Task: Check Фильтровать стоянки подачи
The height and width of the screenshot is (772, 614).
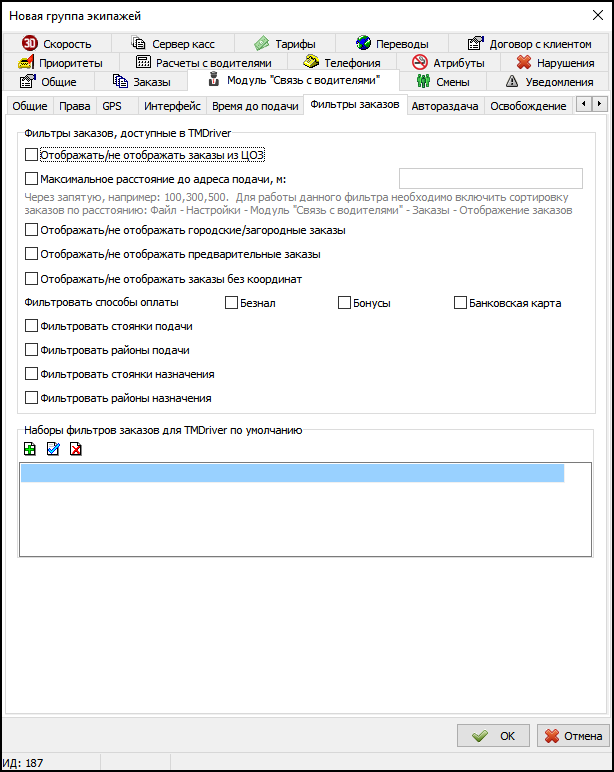Action: (x=31, y=326)
